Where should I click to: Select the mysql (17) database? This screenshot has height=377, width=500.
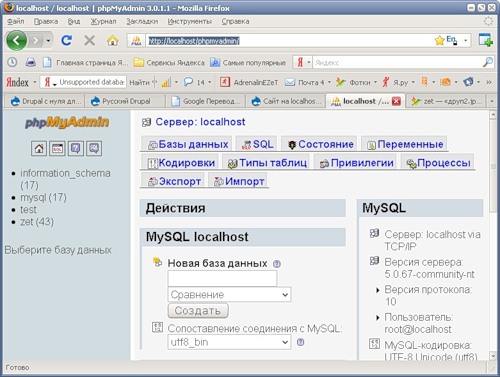pos(43,198)
